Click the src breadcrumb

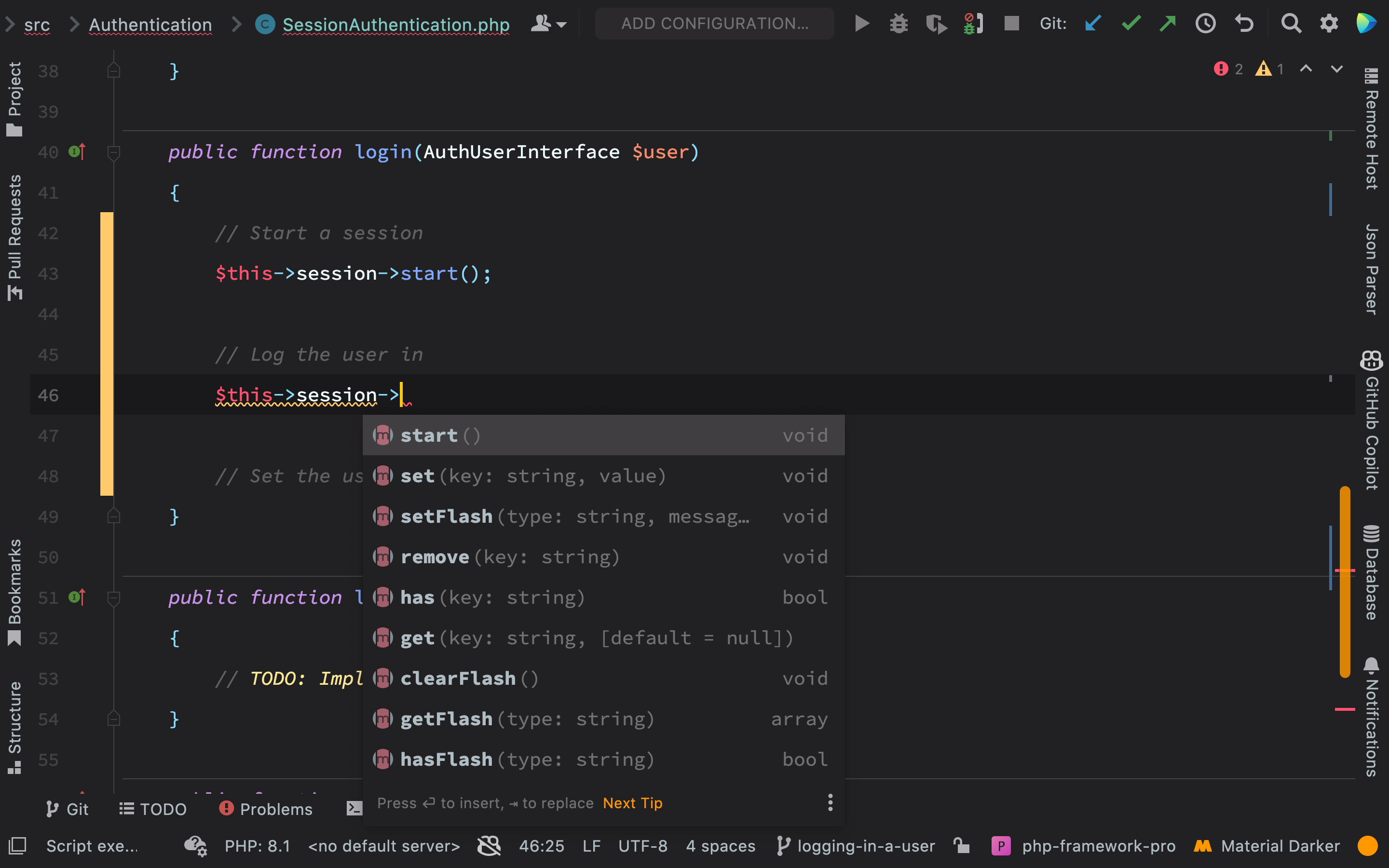pyautogui.click(x=37, y=24)
